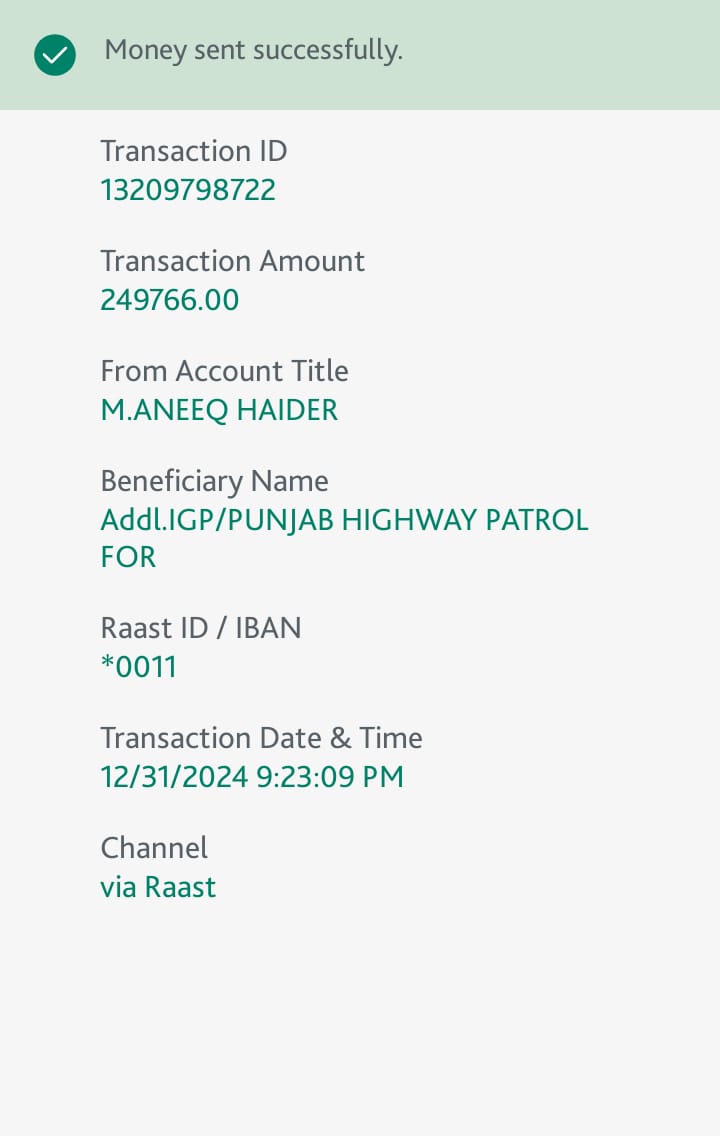Click the word IBAN in the label
Screen dimensions: 720x1136
(x=268, y=628)
